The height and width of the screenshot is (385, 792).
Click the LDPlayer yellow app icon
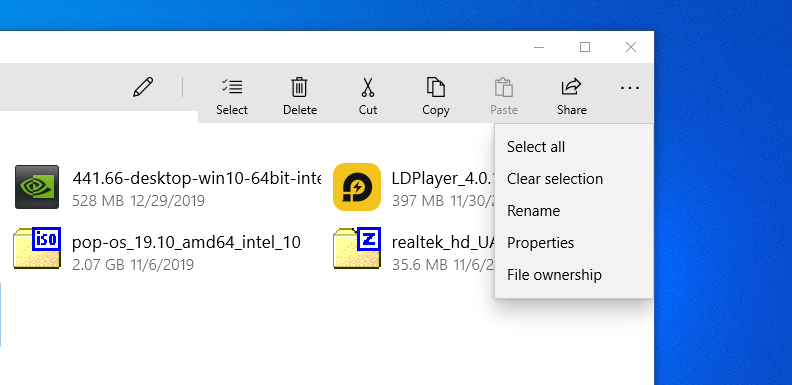point(357,187)
